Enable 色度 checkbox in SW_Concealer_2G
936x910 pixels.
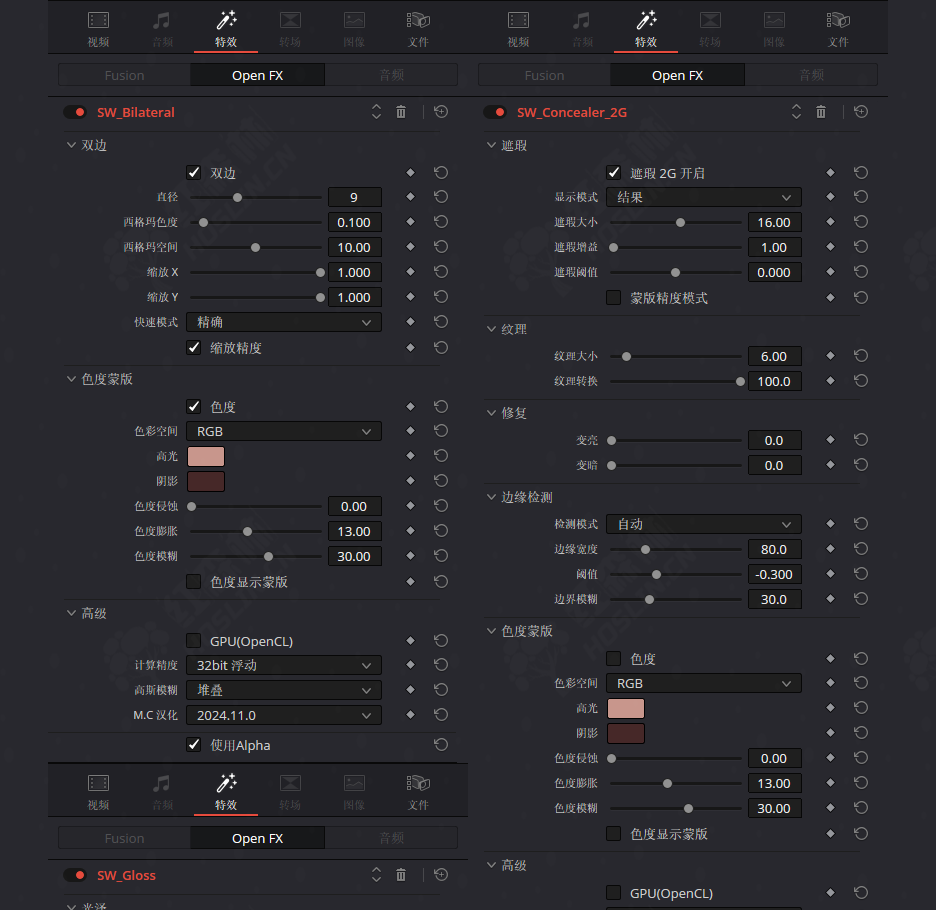(x=613, y=659)
